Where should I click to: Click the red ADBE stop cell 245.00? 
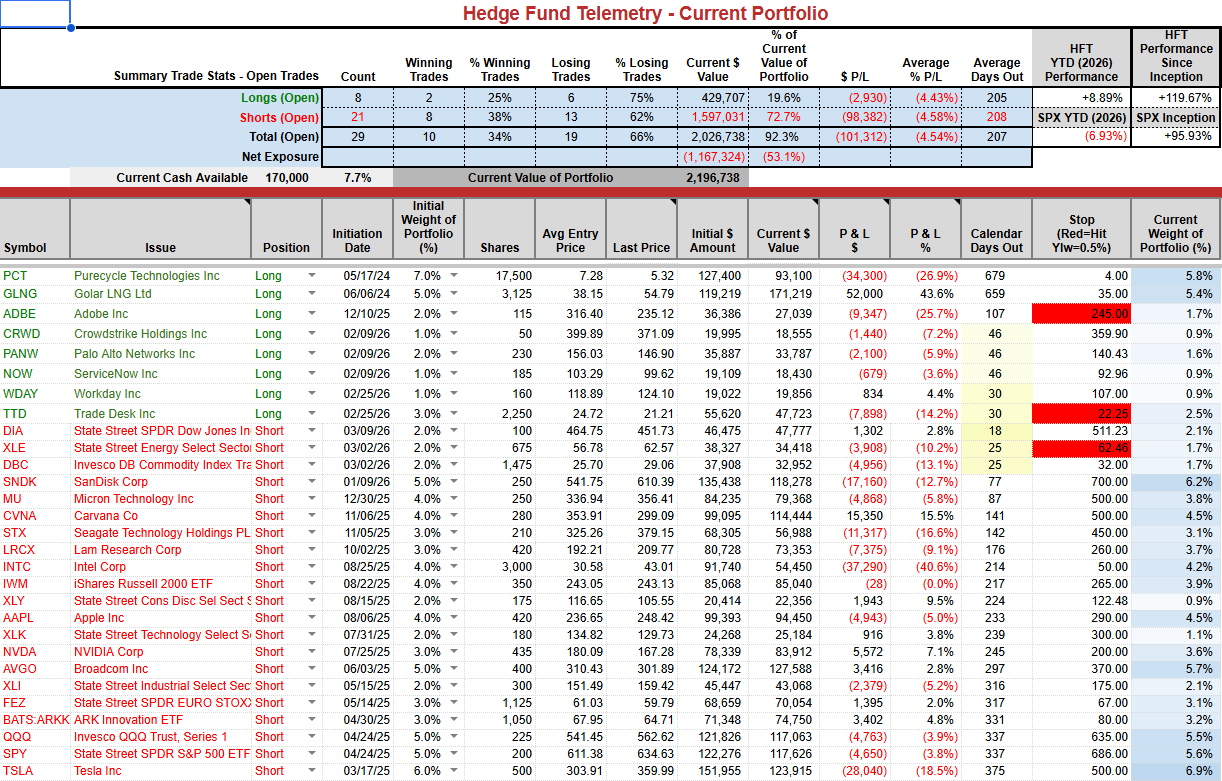tap(1081, 314)
